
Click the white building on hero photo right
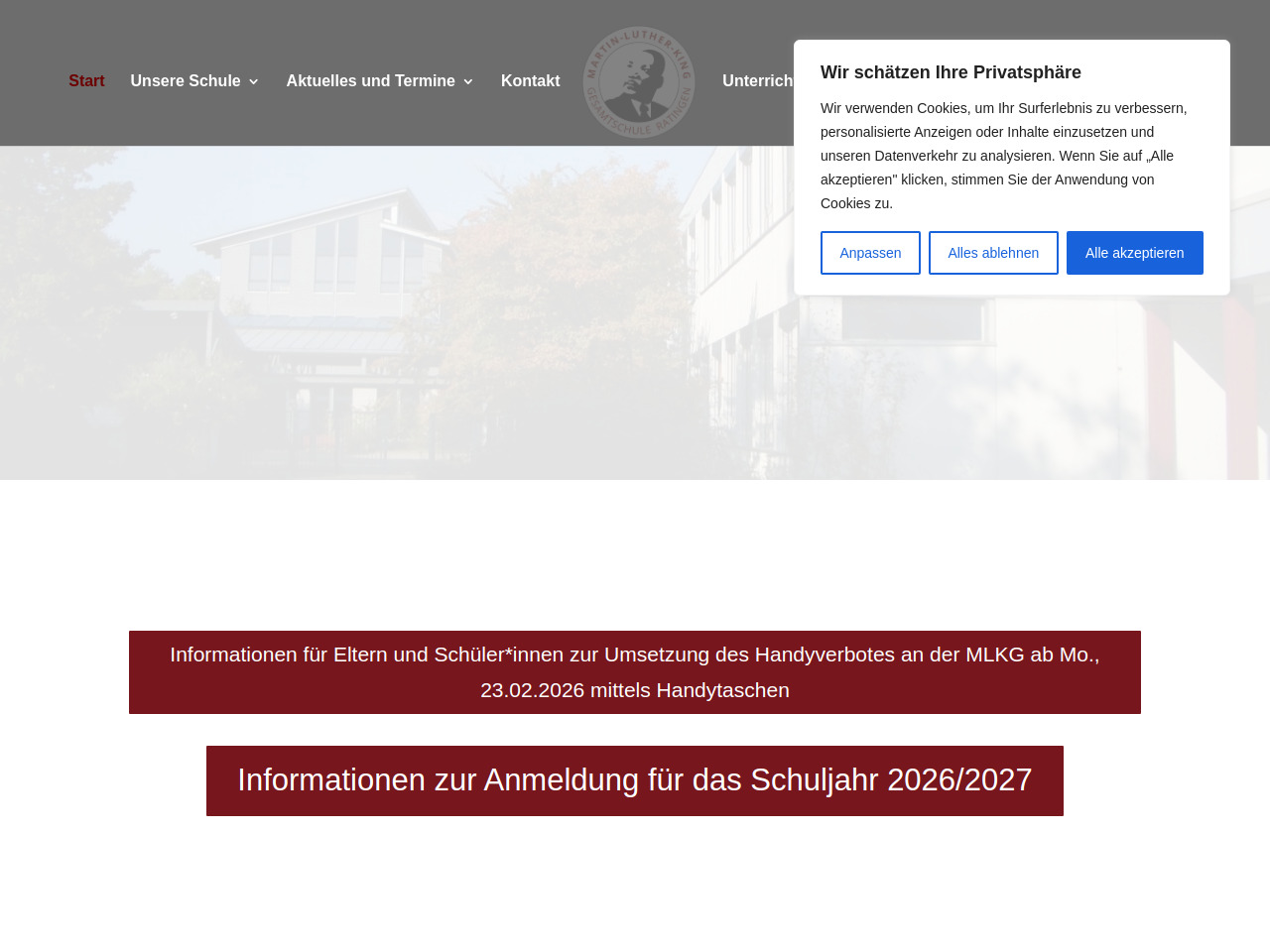coord(992,377)
